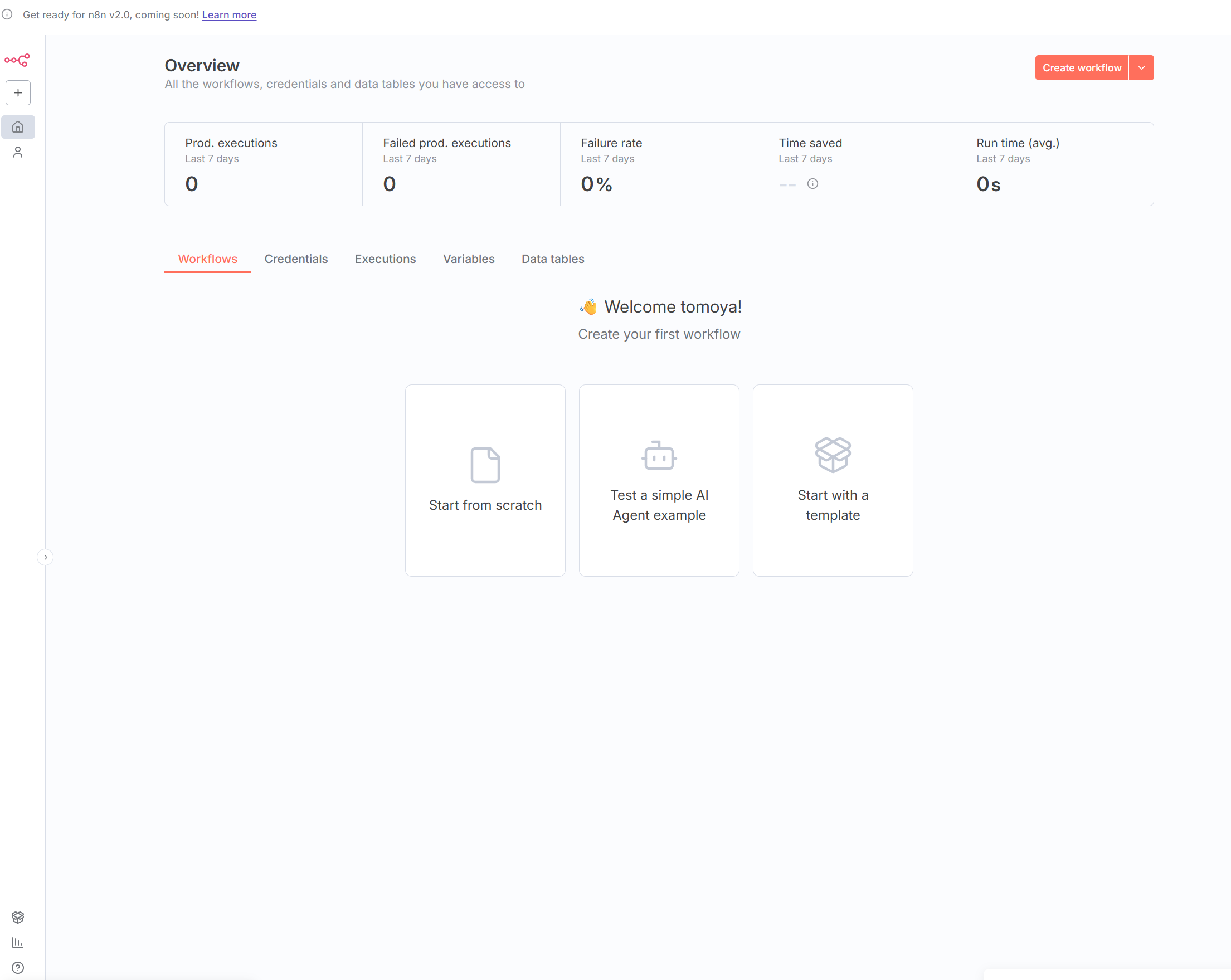Open the Create workflow dropdown arrow
This screenshot has width=1231, height=980.
point(1141,68)
